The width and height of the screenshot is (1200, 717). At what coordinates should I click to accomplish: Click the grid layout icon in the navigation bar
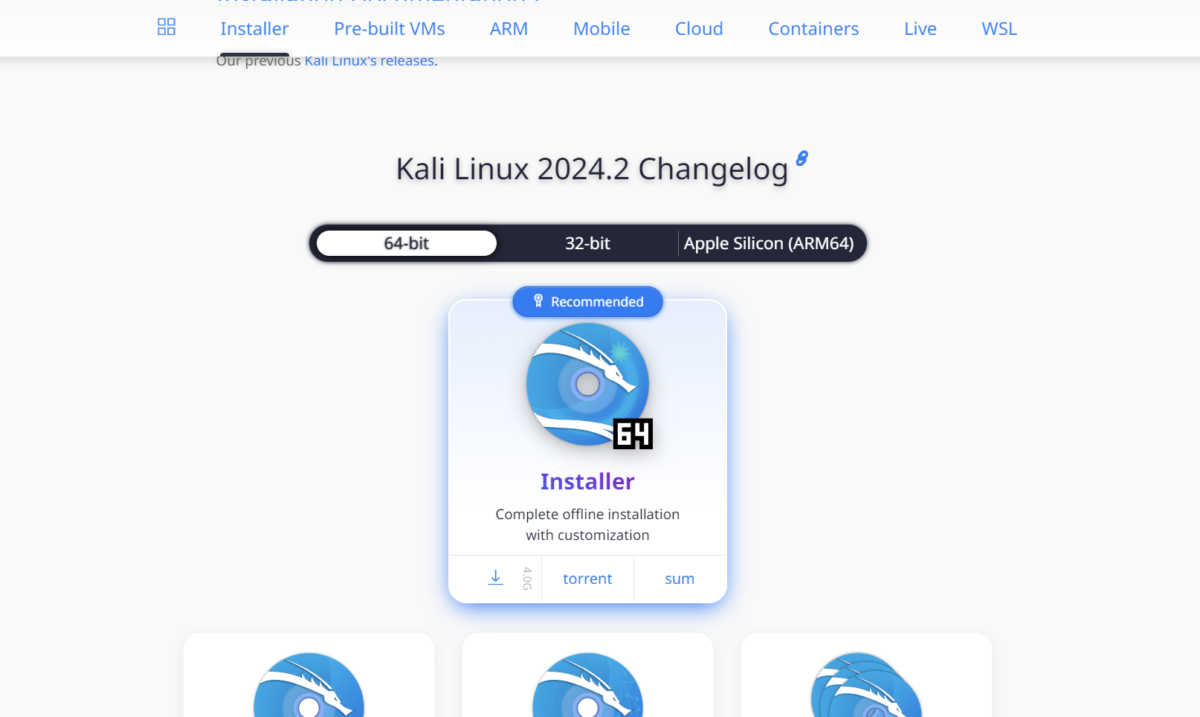(x=166, y=27)
